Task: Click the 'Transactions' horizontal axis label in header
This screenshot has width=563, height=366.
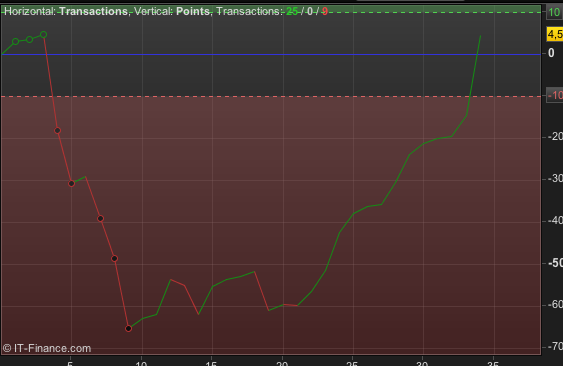Action: tap(93, 11)
